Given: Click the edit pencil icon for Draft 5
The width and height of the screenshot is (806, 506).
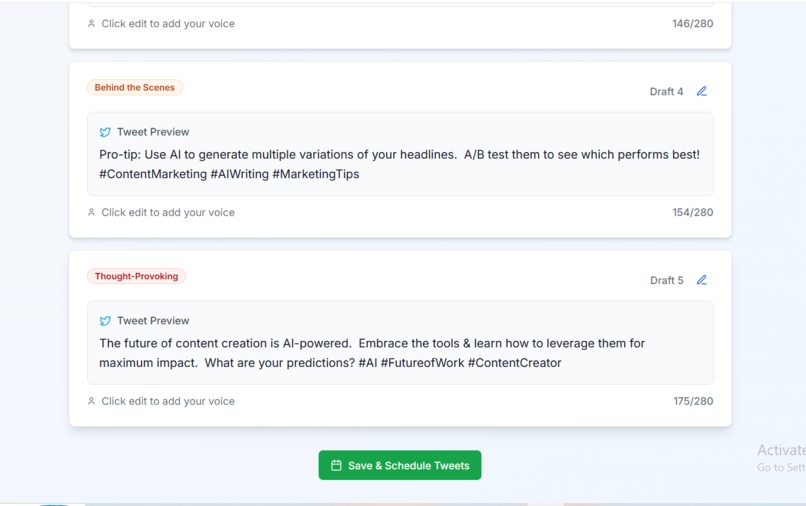Looking at the screenshot, I should click(702, 280).
